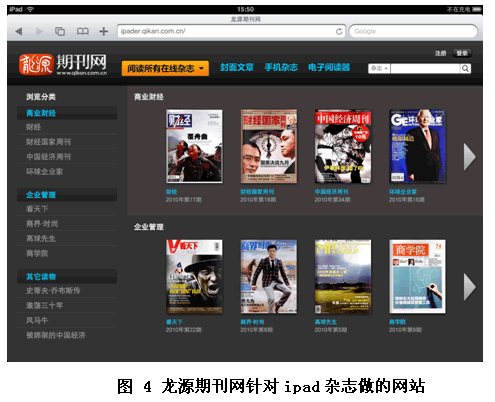Open the 财经国家周刊 cover thumbnail

(x=269, y=146)
